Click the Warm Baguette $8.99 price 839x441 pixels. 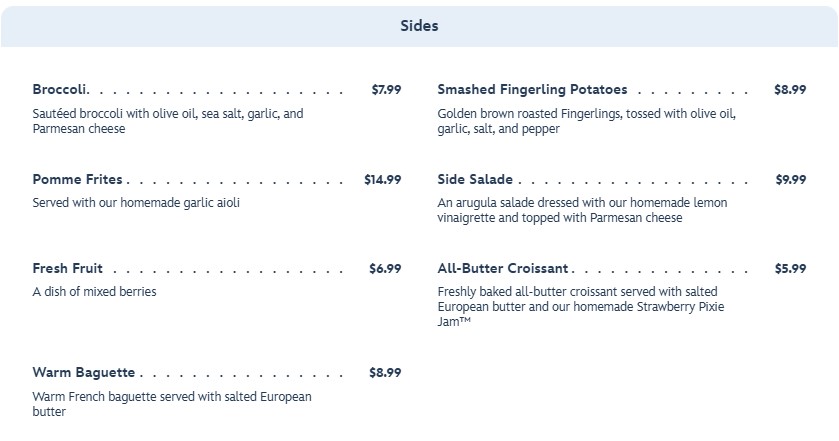[386, 373]
